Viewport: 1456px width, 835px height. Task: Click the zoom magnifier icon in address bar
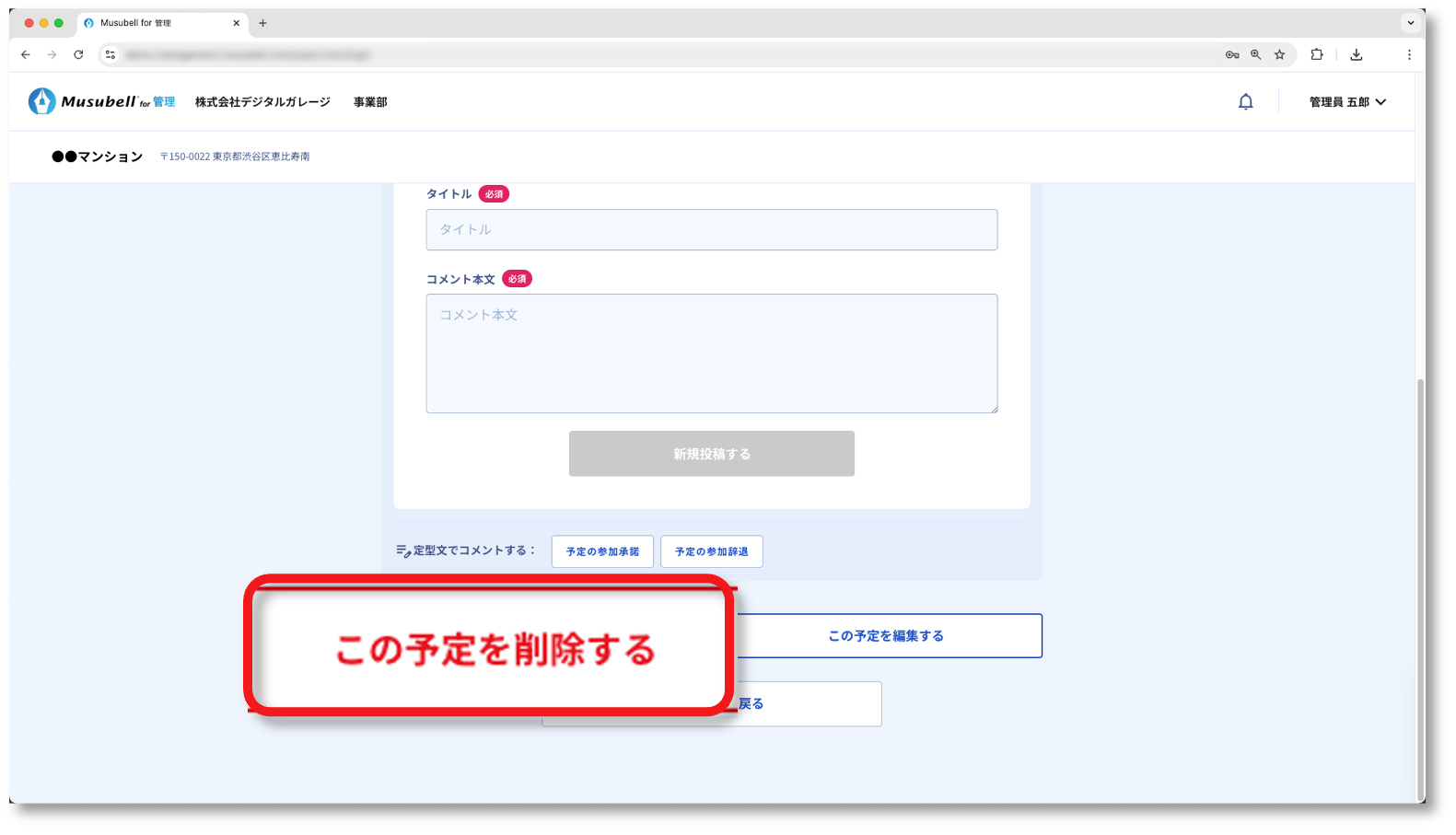tap(1255, 55)
